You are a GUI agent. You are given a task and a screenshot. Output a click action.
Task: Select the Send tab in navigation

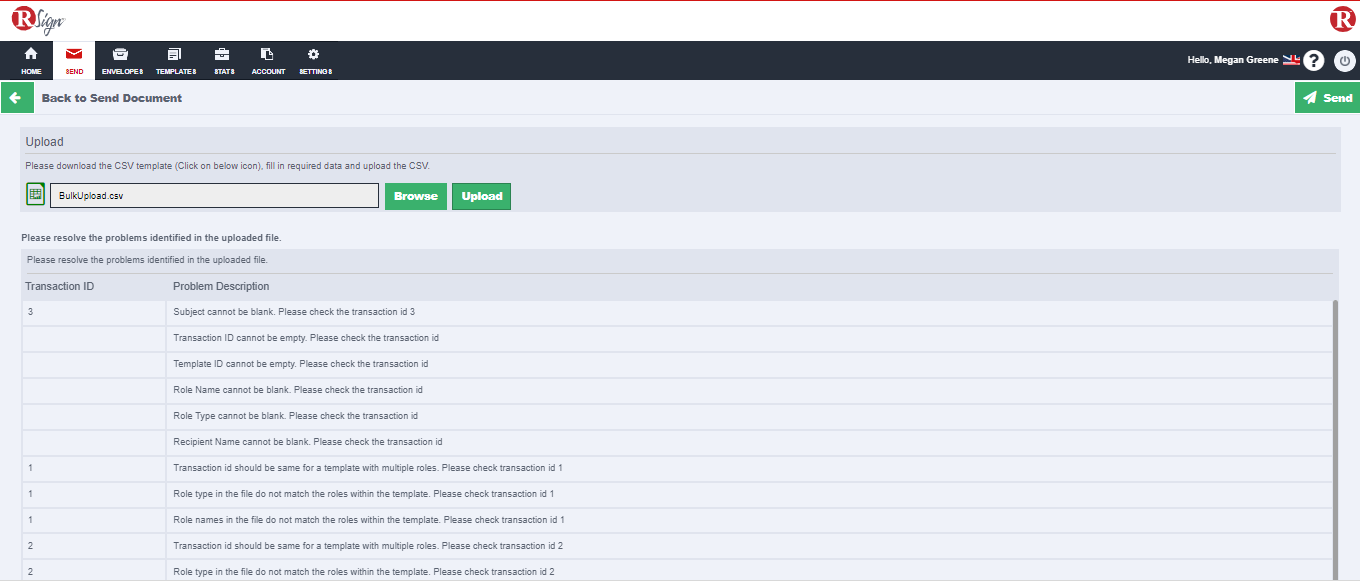click(x=74, y=60)
